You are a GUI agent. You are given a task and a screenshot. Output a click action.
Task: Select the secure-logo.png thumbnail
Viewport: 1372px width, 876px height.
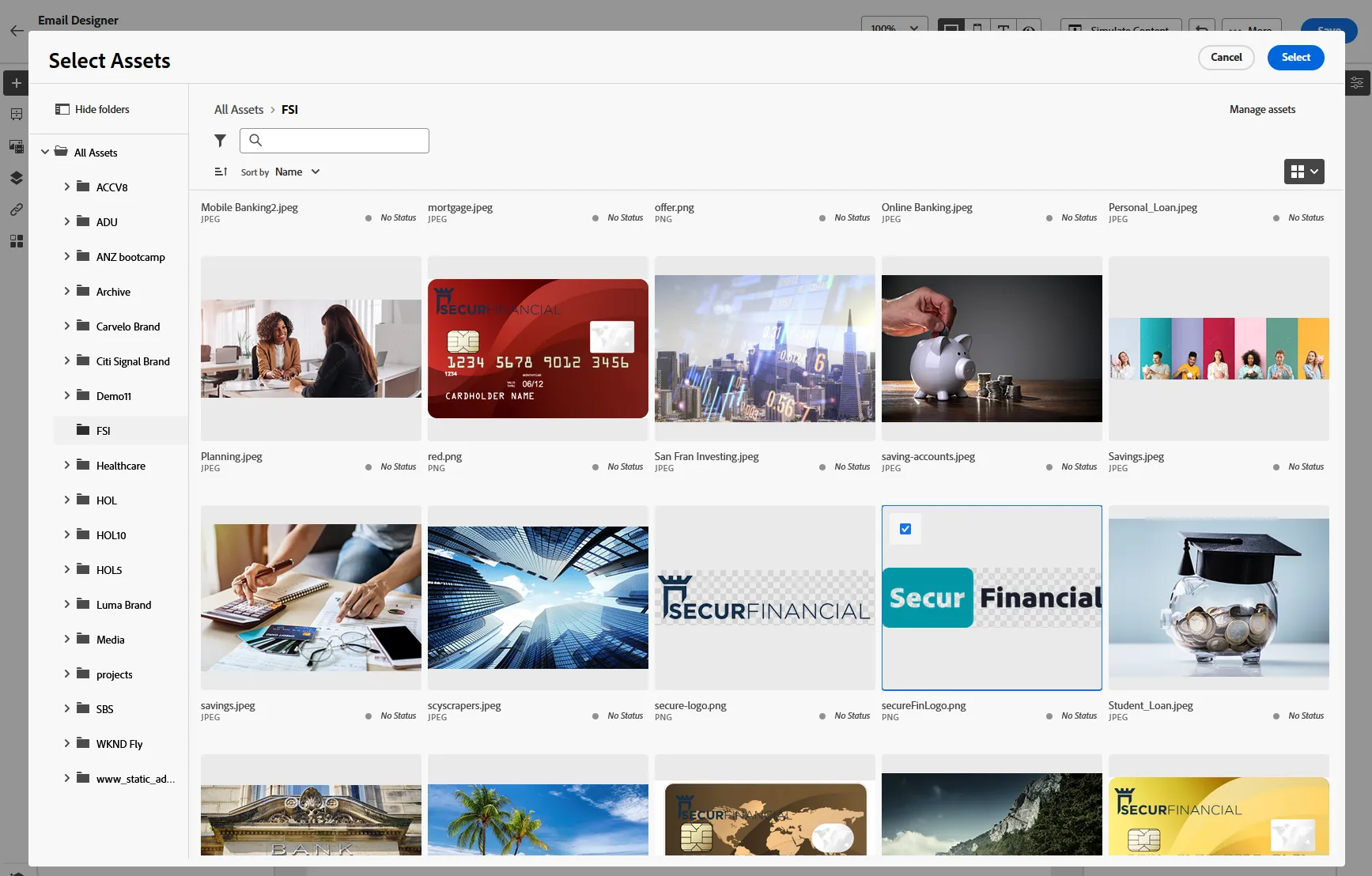point(765,598)
